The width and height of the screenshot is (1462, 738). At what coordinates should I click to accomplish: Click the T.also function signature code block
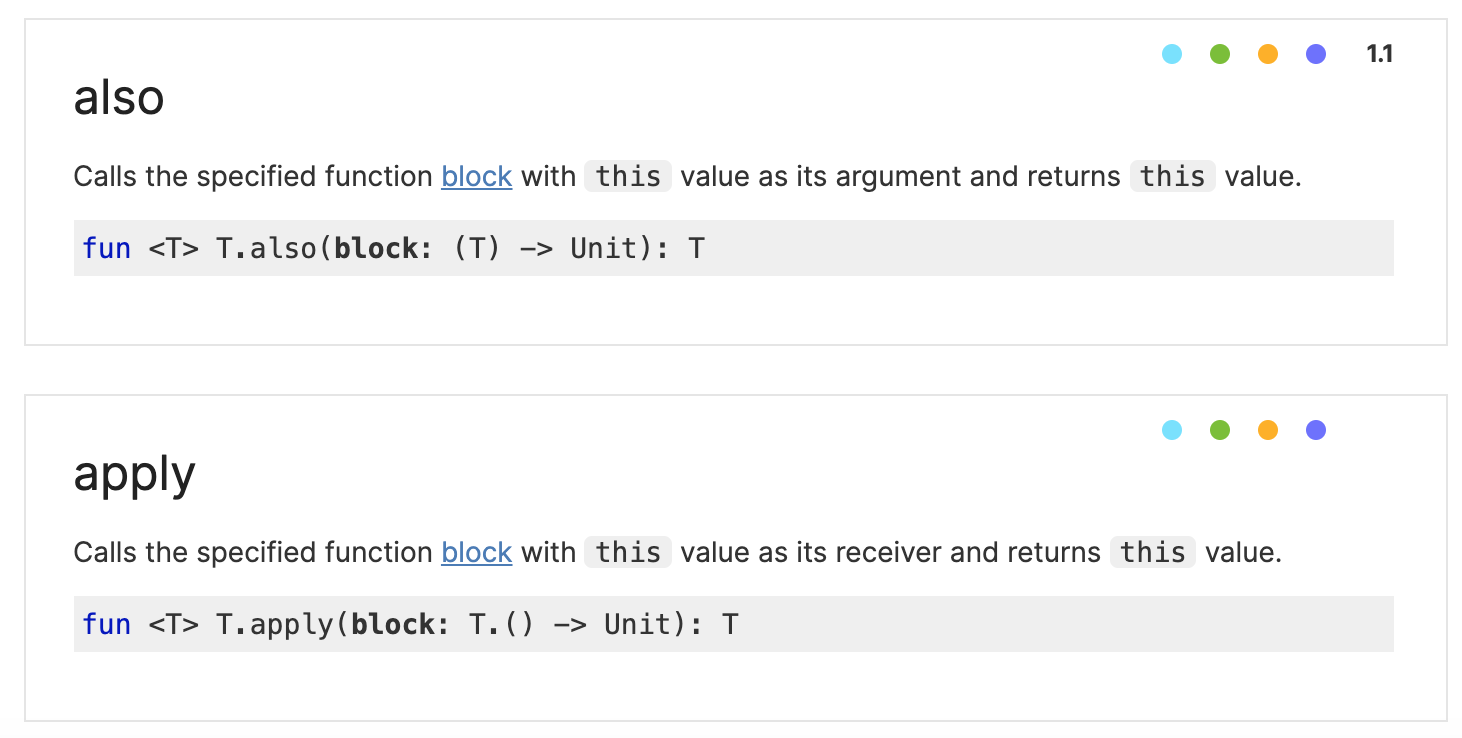733,248
